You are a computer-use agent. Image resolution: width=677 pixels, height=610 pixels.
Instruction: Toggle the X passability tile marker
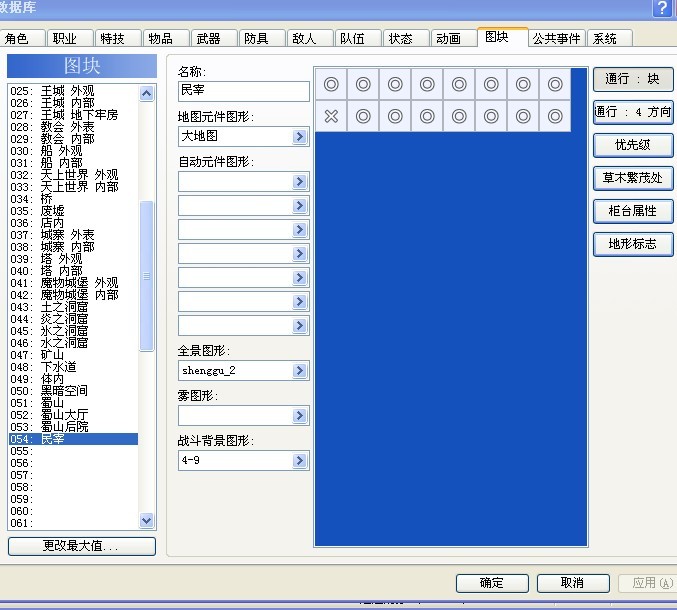[x=331, y=116]
